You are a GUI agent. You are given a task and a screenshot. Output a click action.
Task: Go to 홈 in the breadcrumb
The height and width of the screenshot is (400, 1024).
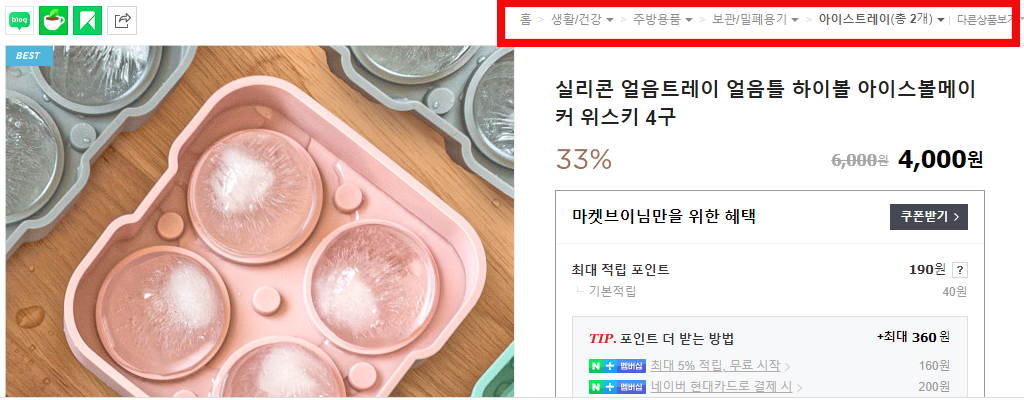526,20
